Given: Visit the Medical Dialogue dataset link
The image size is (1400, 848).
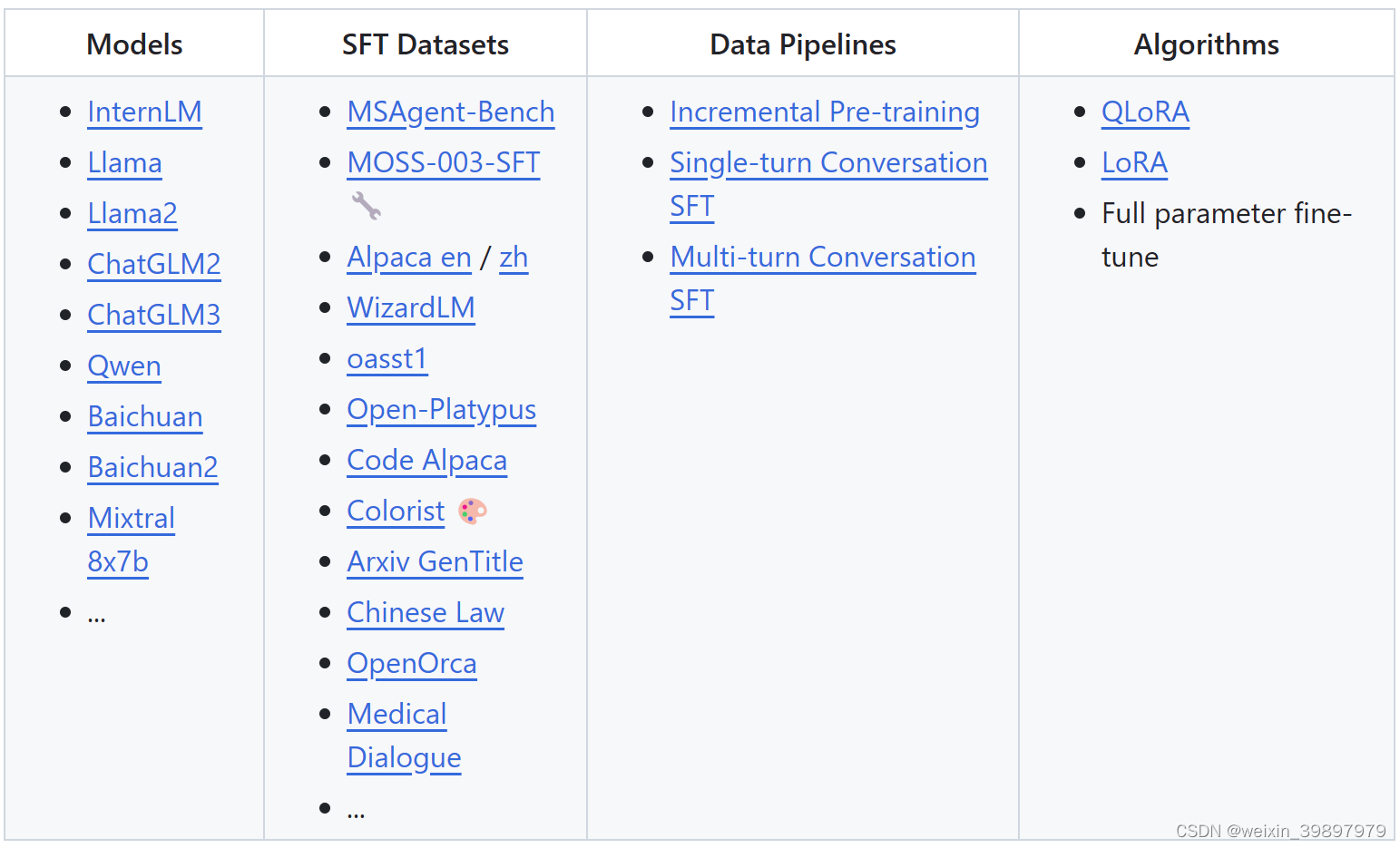Looking at the screenshot, I should point(397,715).
